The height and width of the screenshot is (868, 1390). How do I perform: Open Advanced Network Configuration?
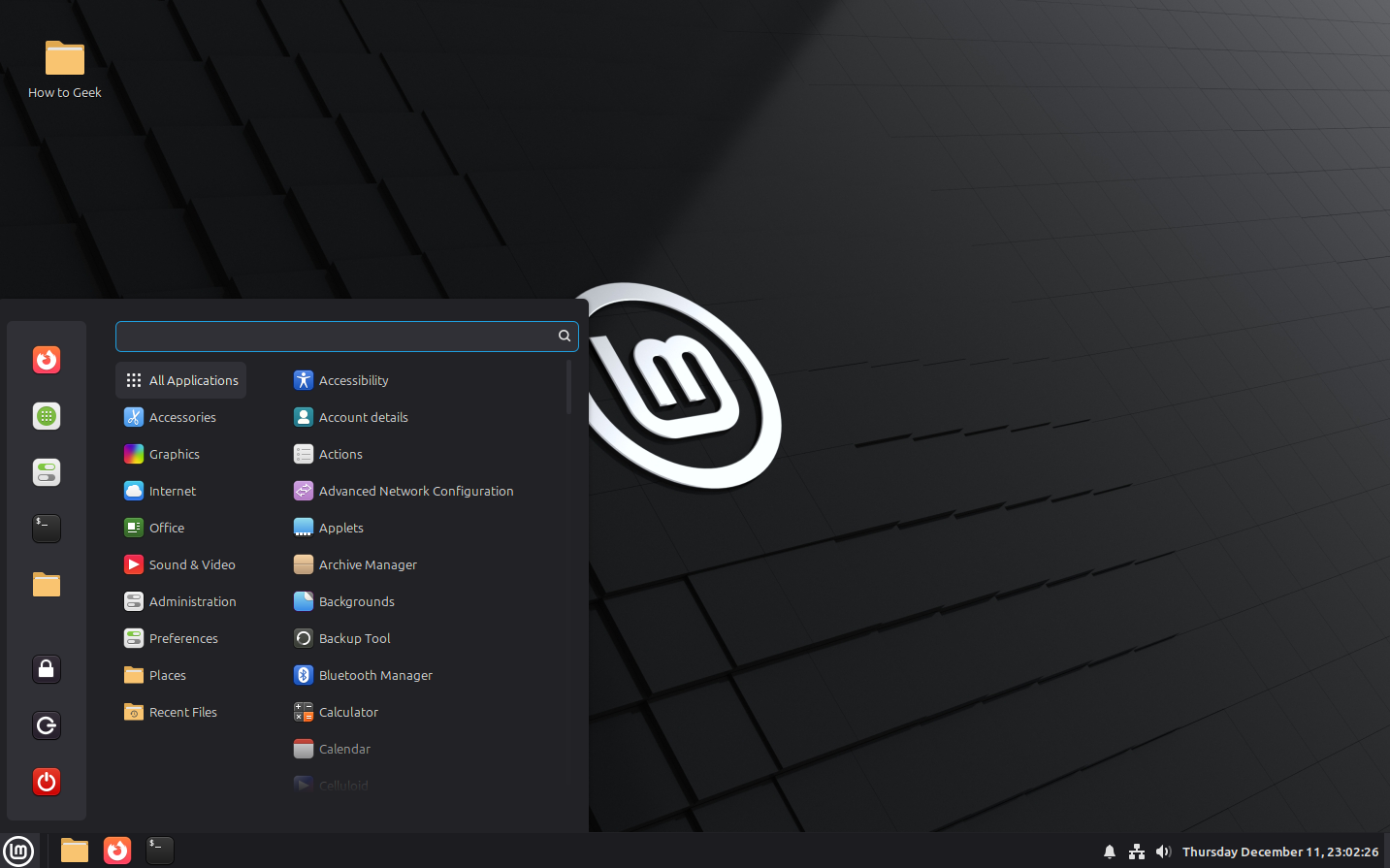point(415,491)
